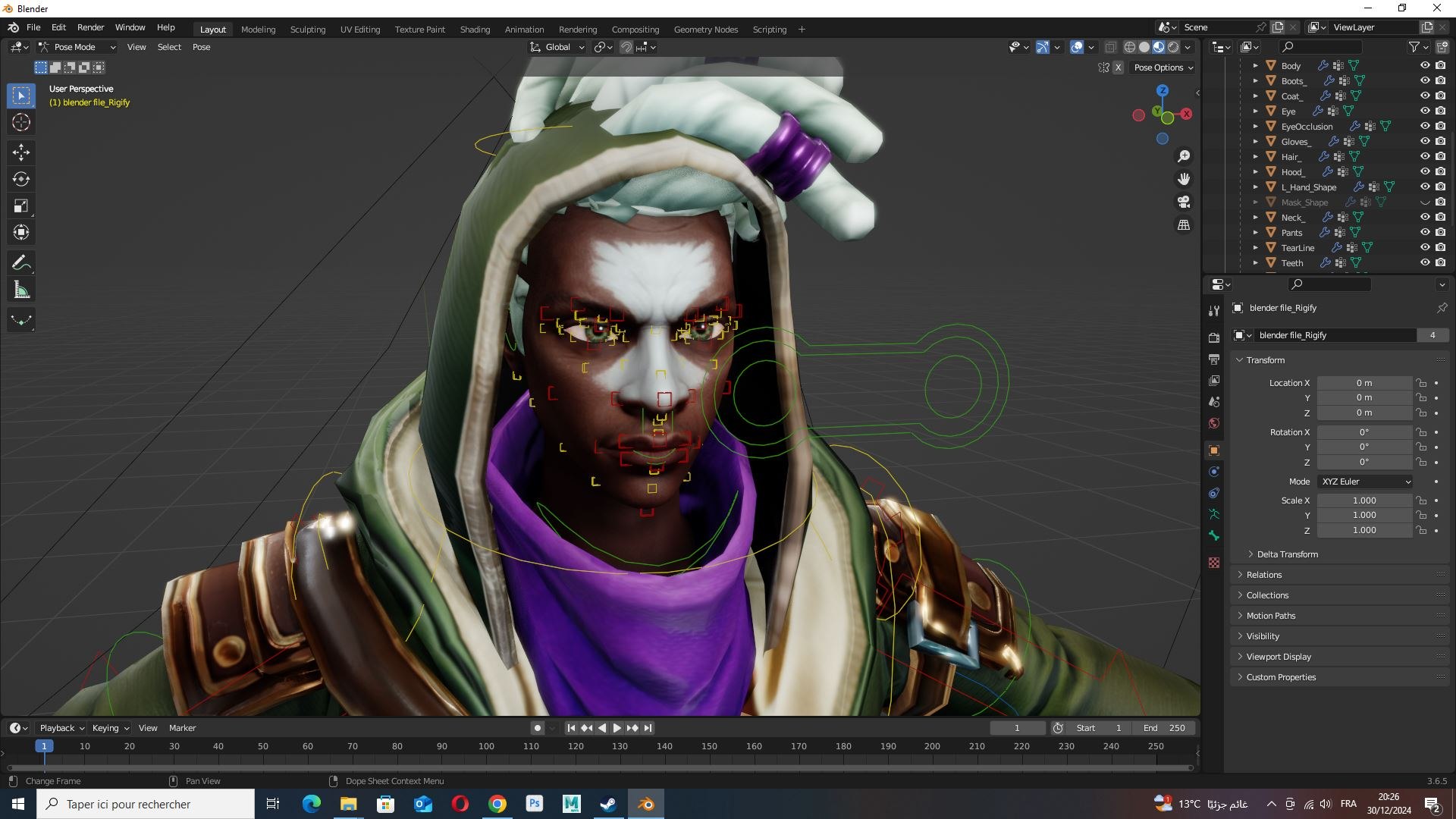Switch to the Sculpting workspace tab
The image size is (1456, 819).
[308, 30]
